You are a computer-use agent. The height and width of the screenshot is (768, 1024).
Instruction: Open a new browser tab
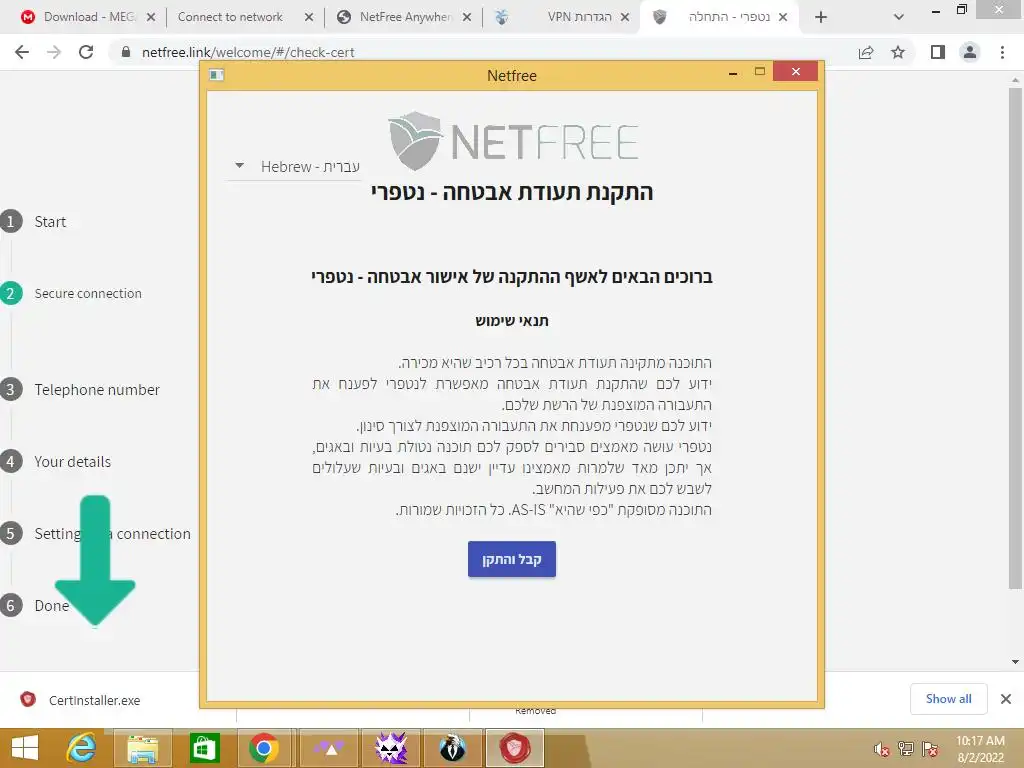[821, 18]
